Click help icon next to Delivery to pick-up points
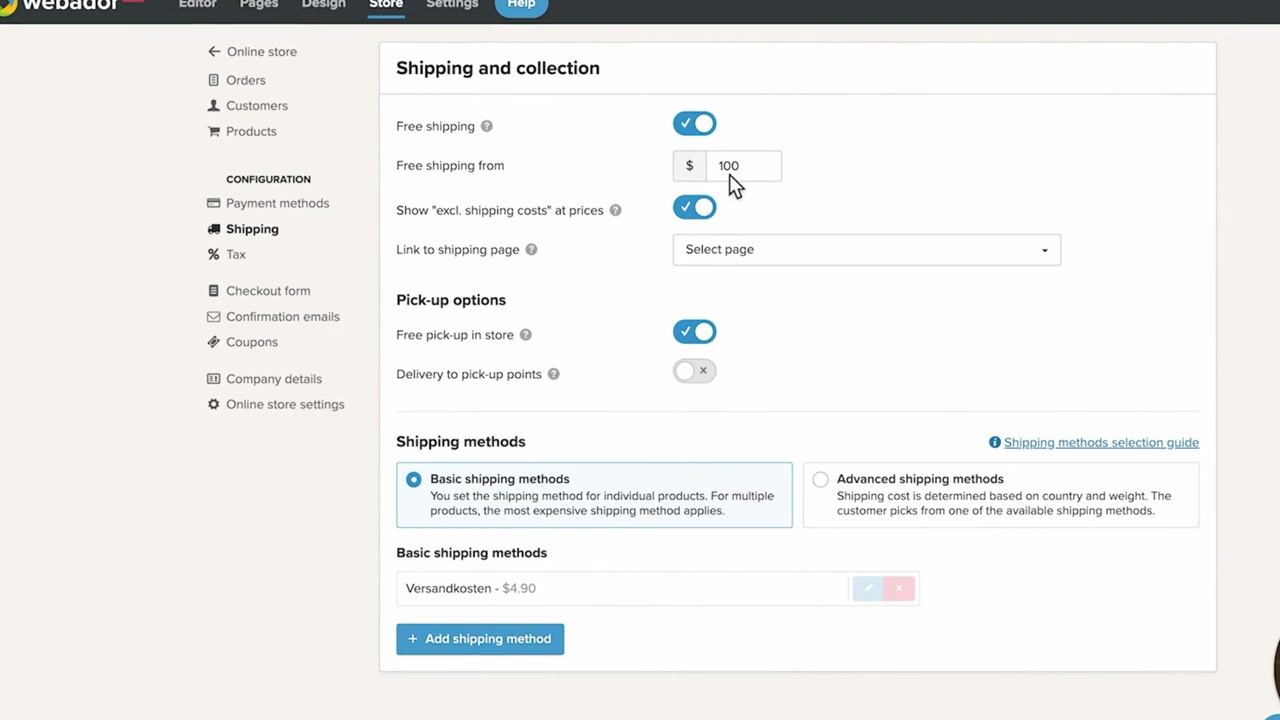Viewport: 1280px width, 720px height. click(553, 374)
